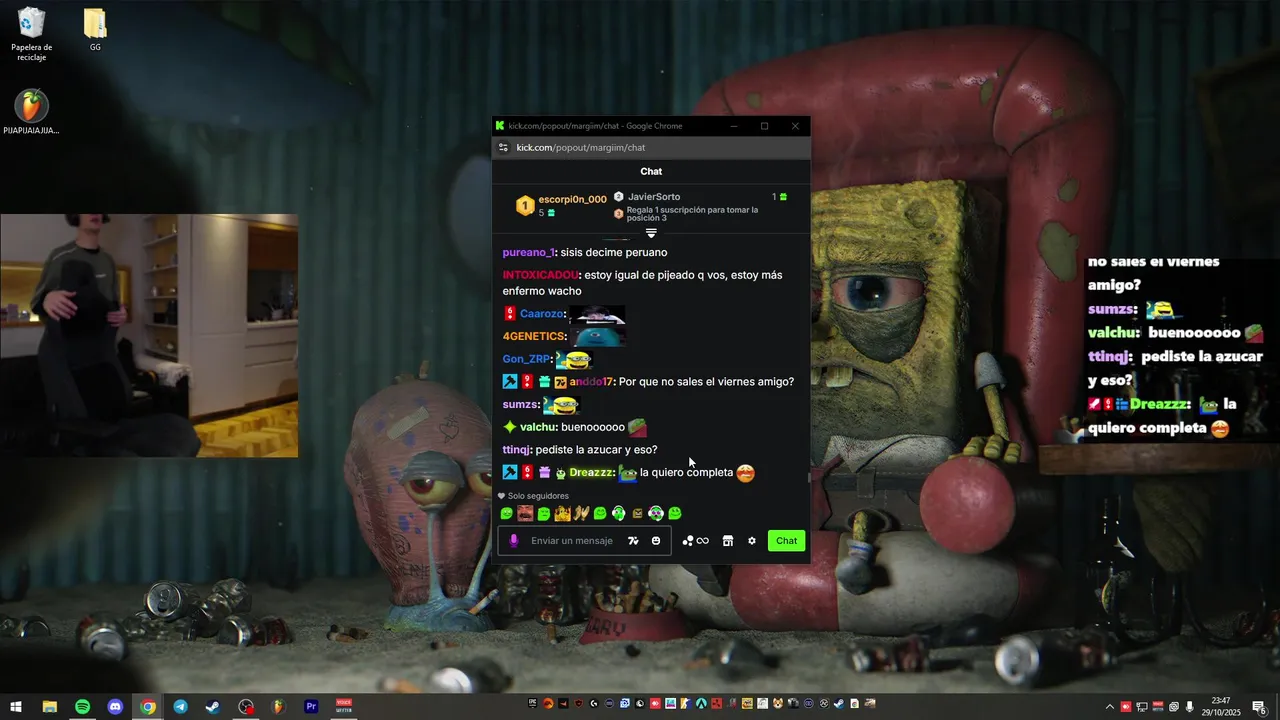Open the notification center icon
Image resolution: width=1280 pixels, height=720 pixels.
1259,707
